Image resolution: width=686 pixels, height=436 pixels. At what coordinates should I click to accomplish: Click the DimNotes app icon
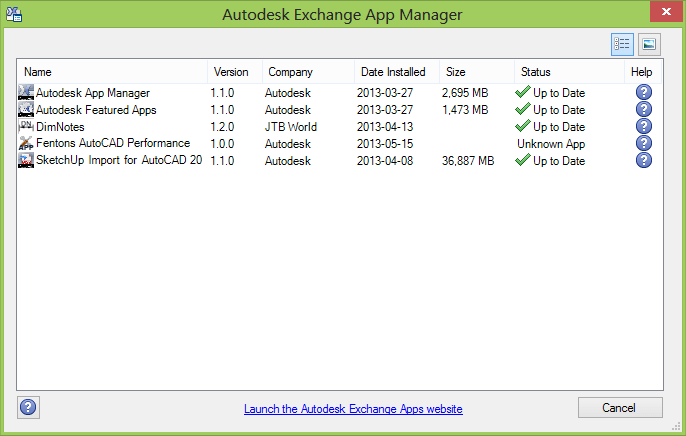point(26,126)
